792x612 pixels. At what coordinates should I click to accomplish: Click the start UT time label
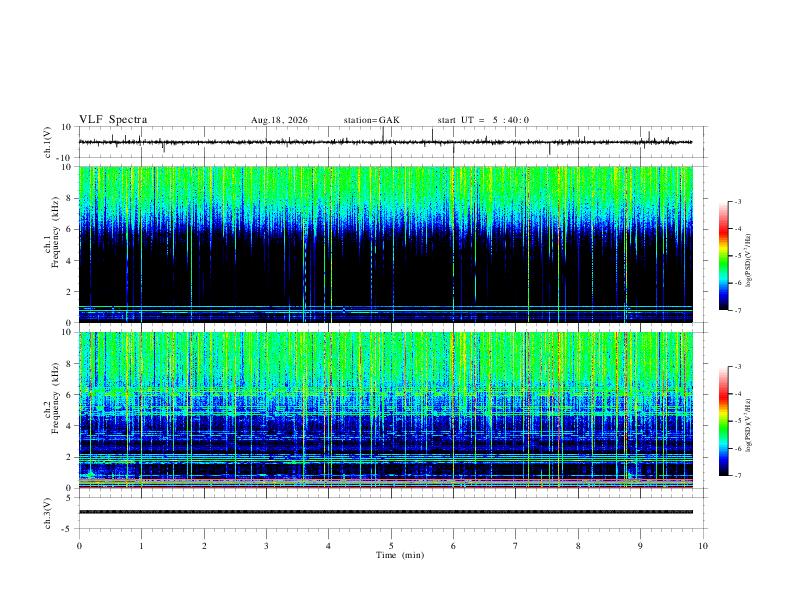(483, 120)
